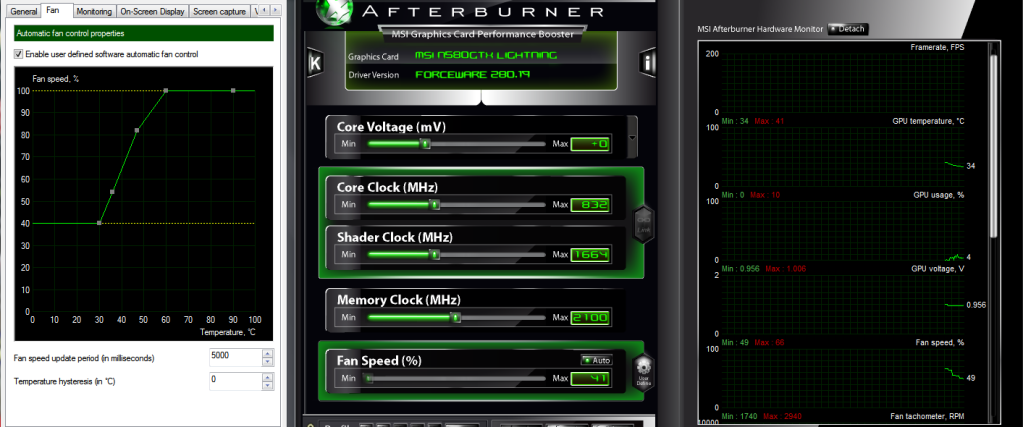Screen dimensions: 1023x427
Task: Click the Fan Speed slider handle
Action: (369, 377)
